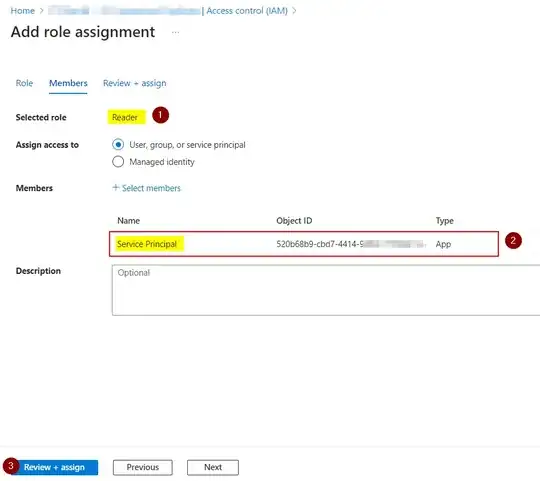Screen dimensions: 540x481
Task: Click the Object ID column header
Action: (294, 220)
